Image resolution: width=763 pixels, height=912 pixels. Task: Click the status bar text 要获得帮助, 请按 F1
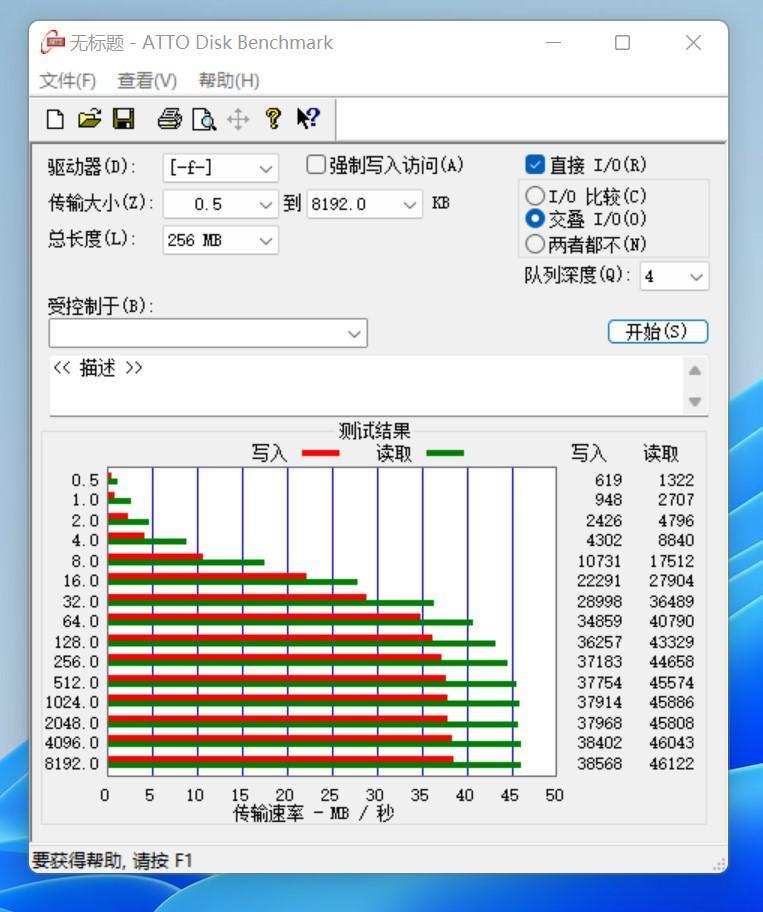[x=112, y=860]
